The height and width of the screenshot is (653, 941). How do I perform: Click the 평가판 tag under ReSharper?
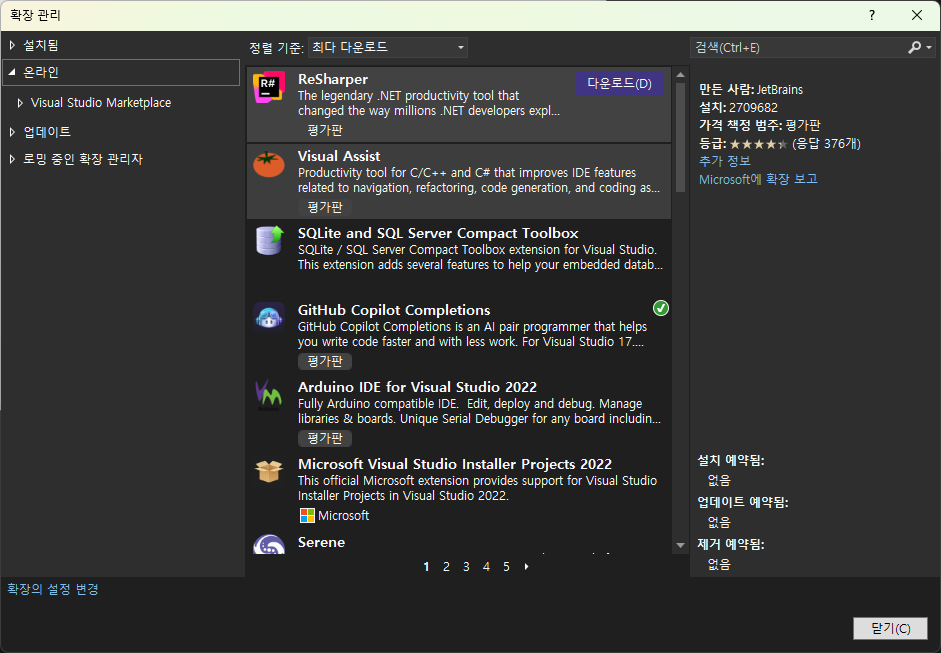point(325,130)
